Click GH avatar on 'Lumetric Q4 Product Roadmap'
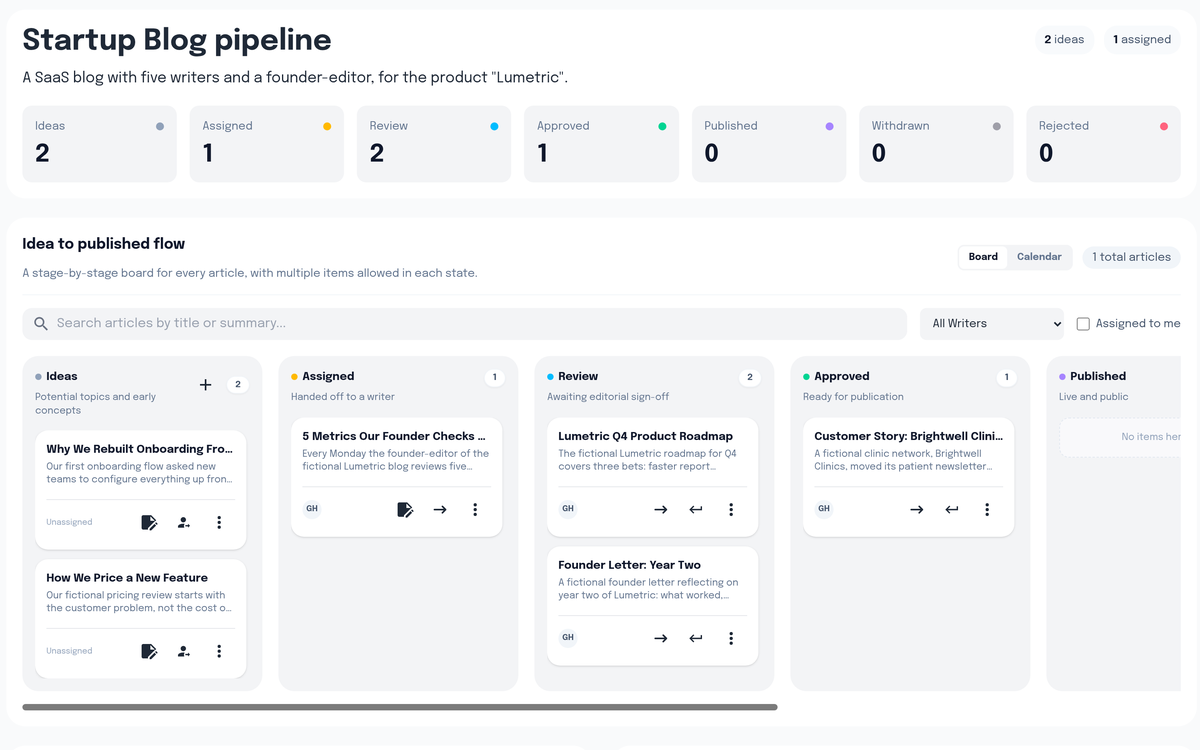The height and width of the screenshot is (750, 1200). (568, 508)
